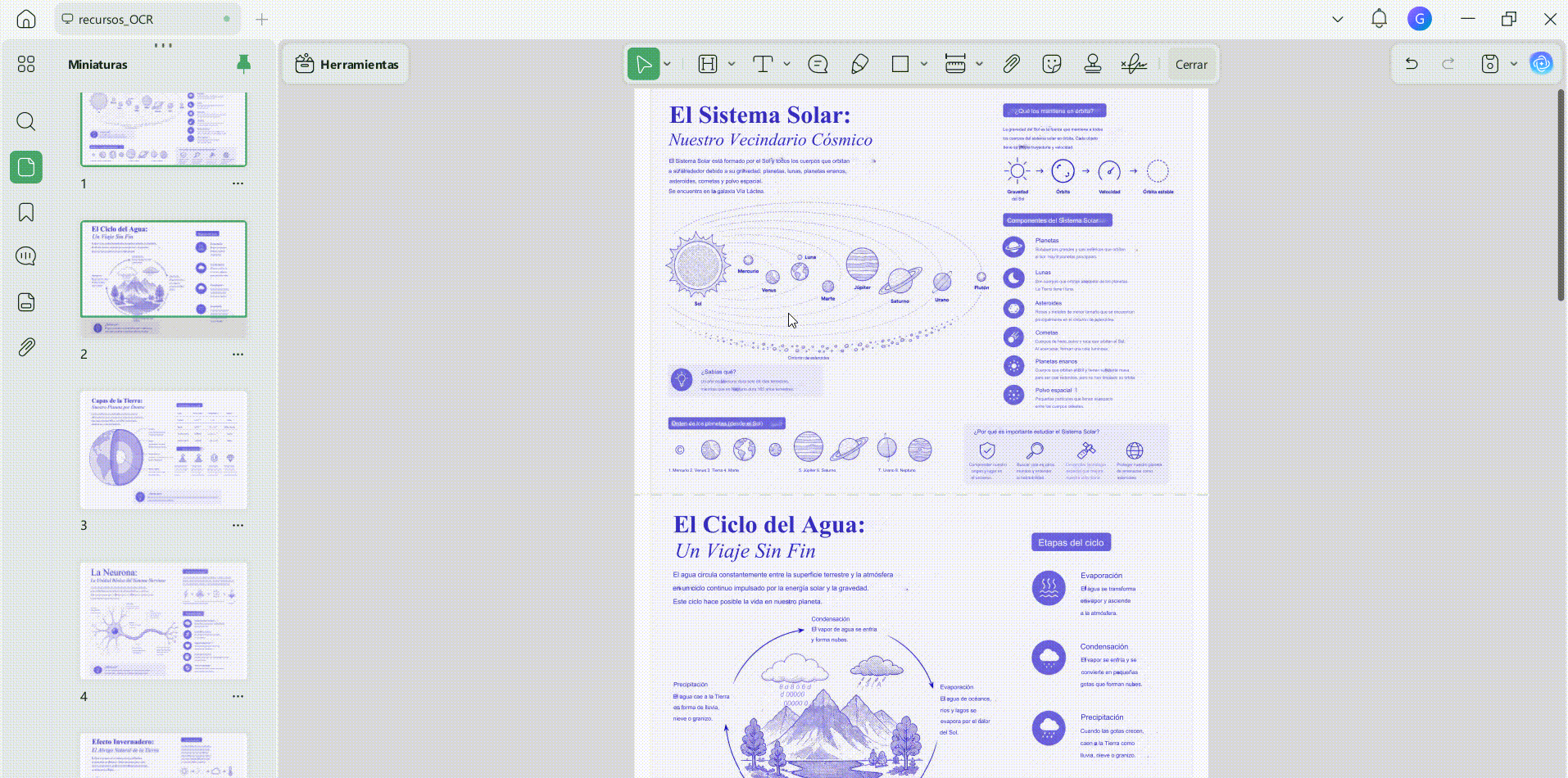Click the Componentes del Sistema Solar label
Screen dimensions: 1568x778
[1057, 220]
